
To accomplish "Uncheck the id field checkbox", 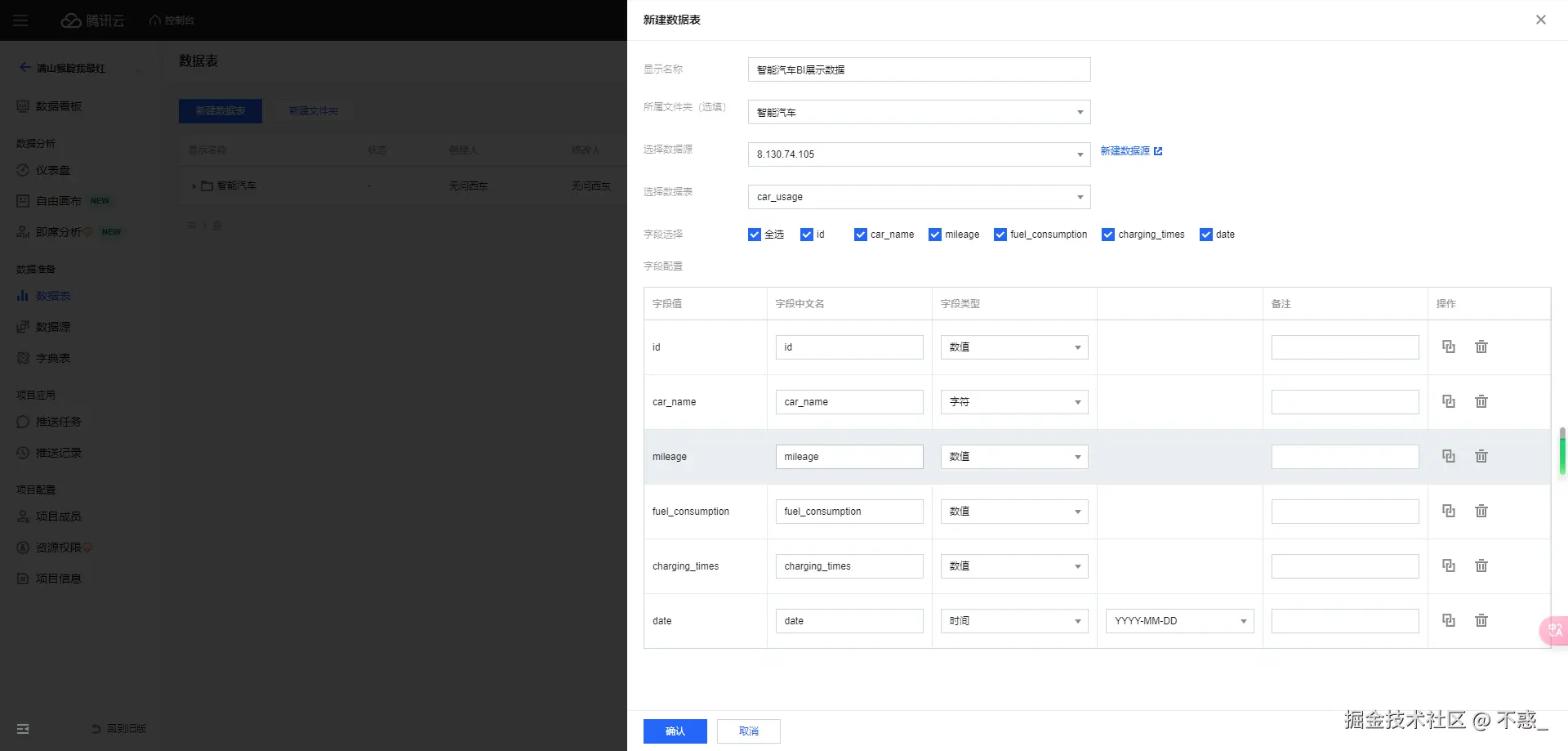I will 807,235.
